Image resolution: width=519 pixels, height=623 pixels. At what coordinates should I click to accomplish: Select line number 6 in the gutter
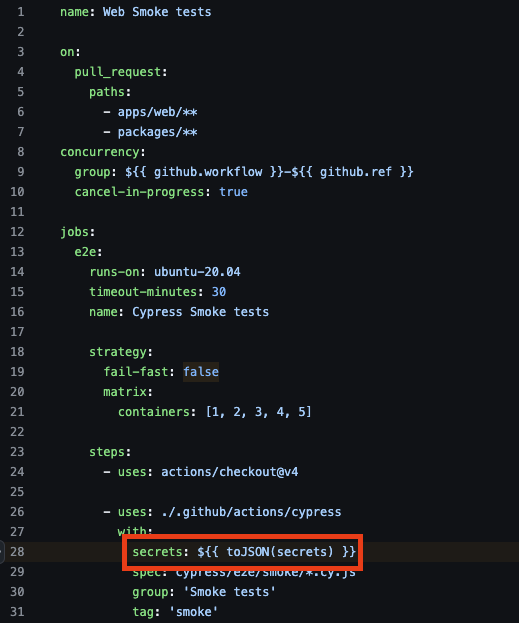click(x=21, y=112)
